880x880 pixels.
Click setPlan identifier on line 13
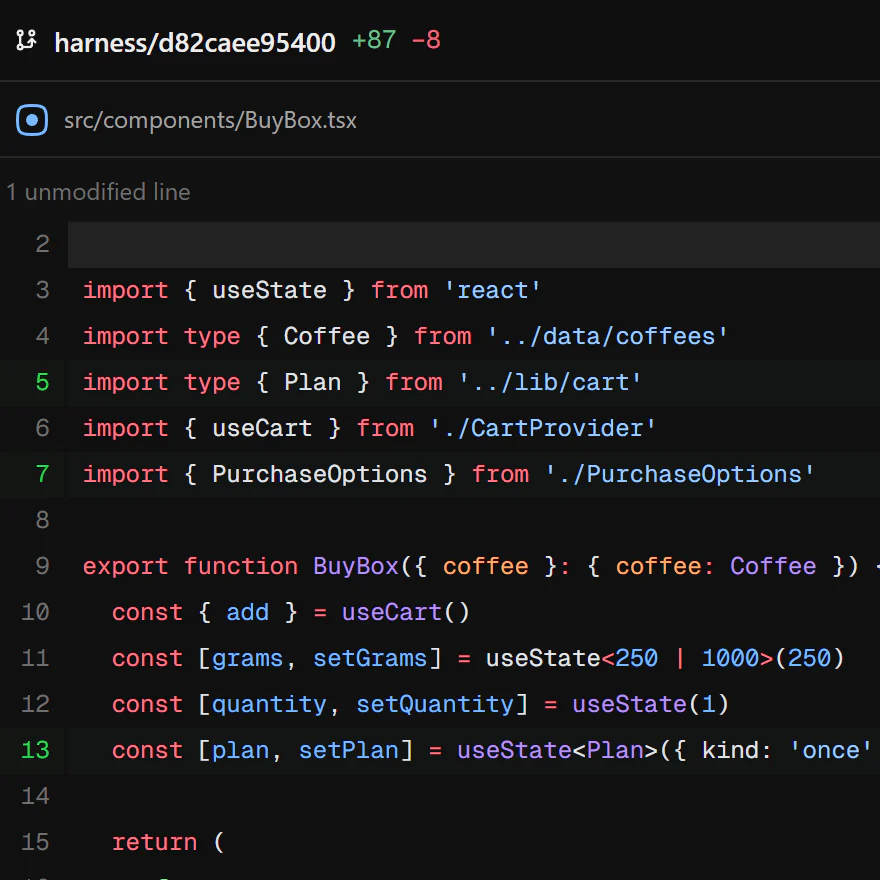tap(349, 750)
